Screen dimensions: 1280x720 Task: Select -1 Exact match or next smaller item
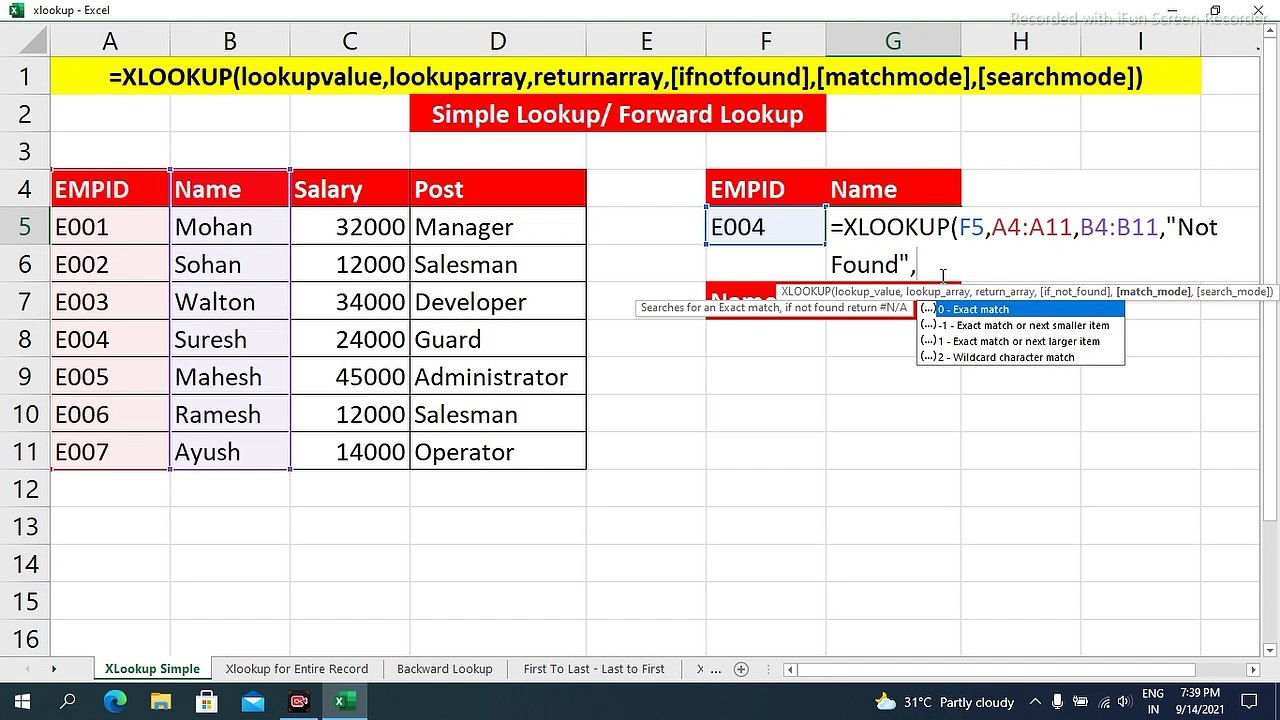tap(1021, 325)
